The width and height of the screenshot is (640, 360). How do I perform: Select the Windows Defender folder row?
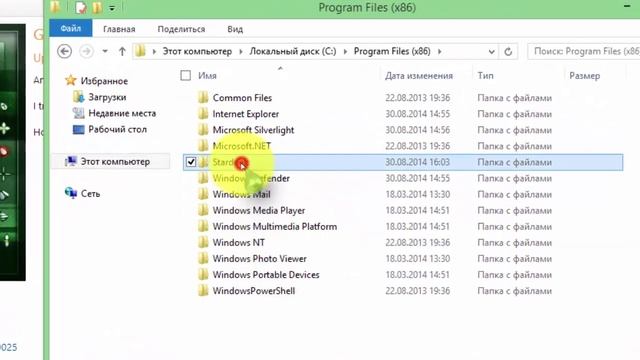pos(403,178)
